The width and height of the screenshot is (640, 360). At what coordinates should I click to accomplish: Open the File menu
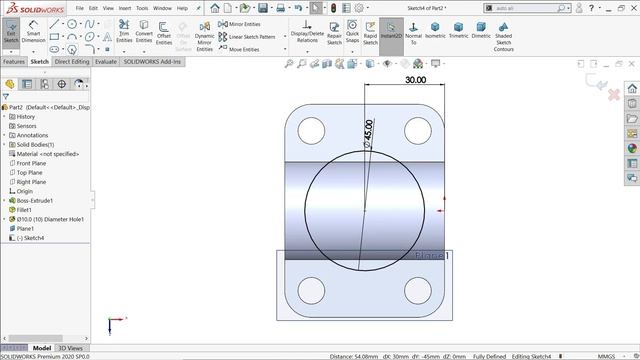80,8
